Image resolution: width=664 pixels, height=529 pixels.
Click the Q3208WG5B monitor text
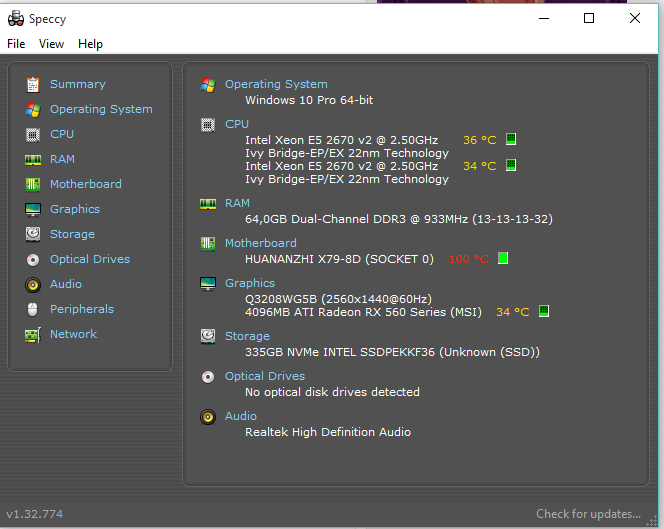click(338, 299)
